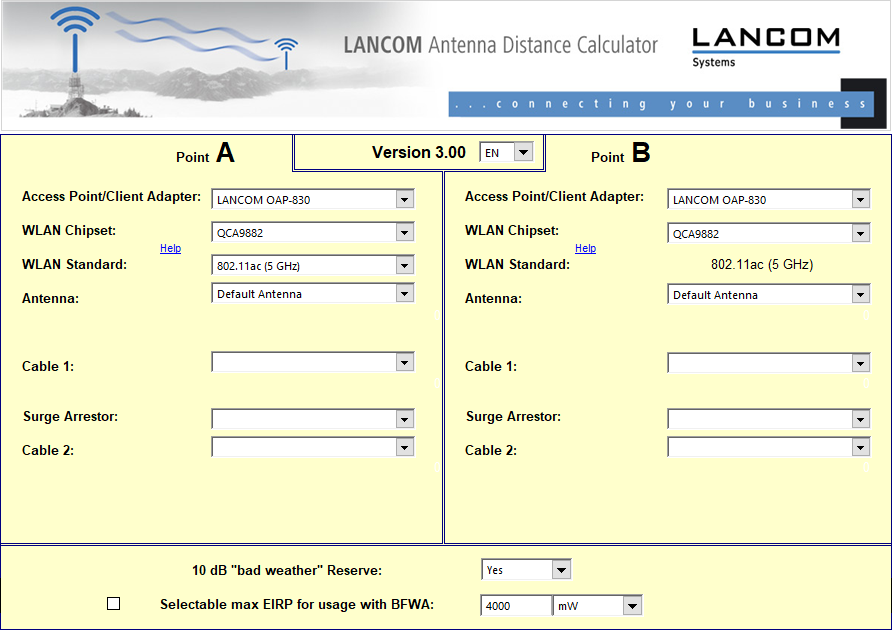Viewport: 892px width, 630px height.
Task: Select Point A Surge Arrestor dropdown
Action: pos(312,417)
